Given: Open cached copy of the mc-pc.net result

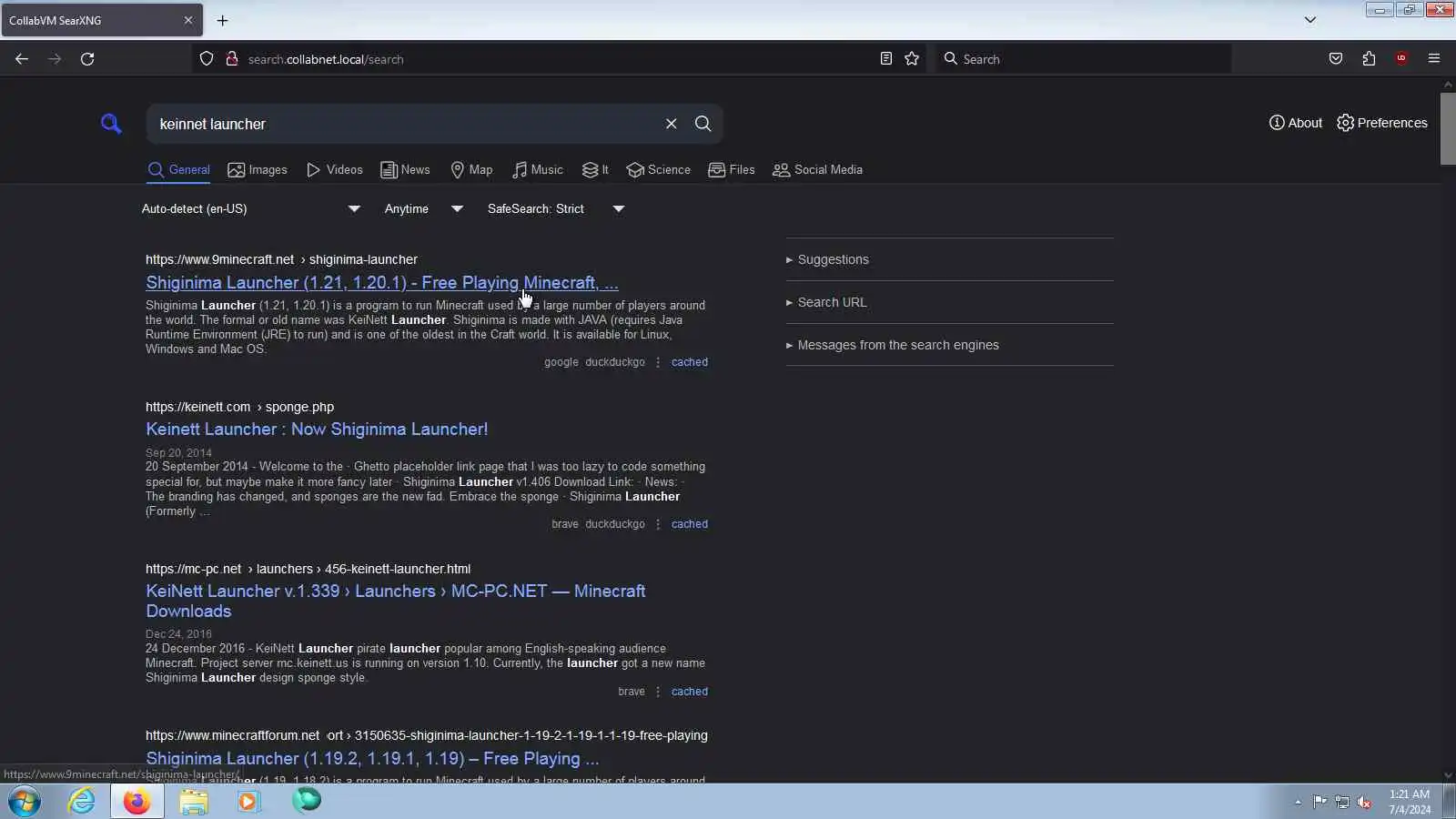Looking at the screenshot, I should (x=690, y=692).
